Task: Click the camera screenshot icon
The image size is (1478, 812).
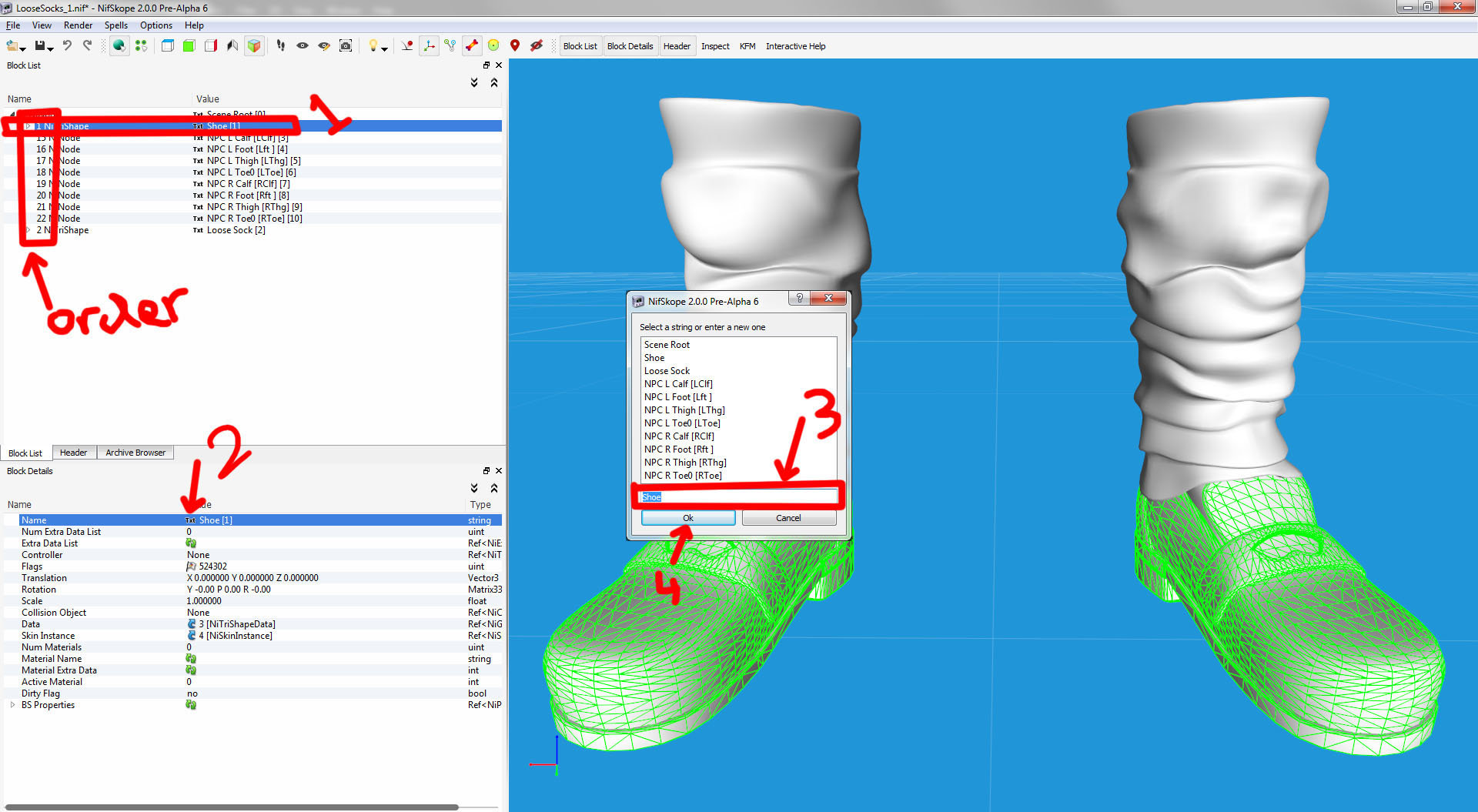Action: click(x=346, y=46)
